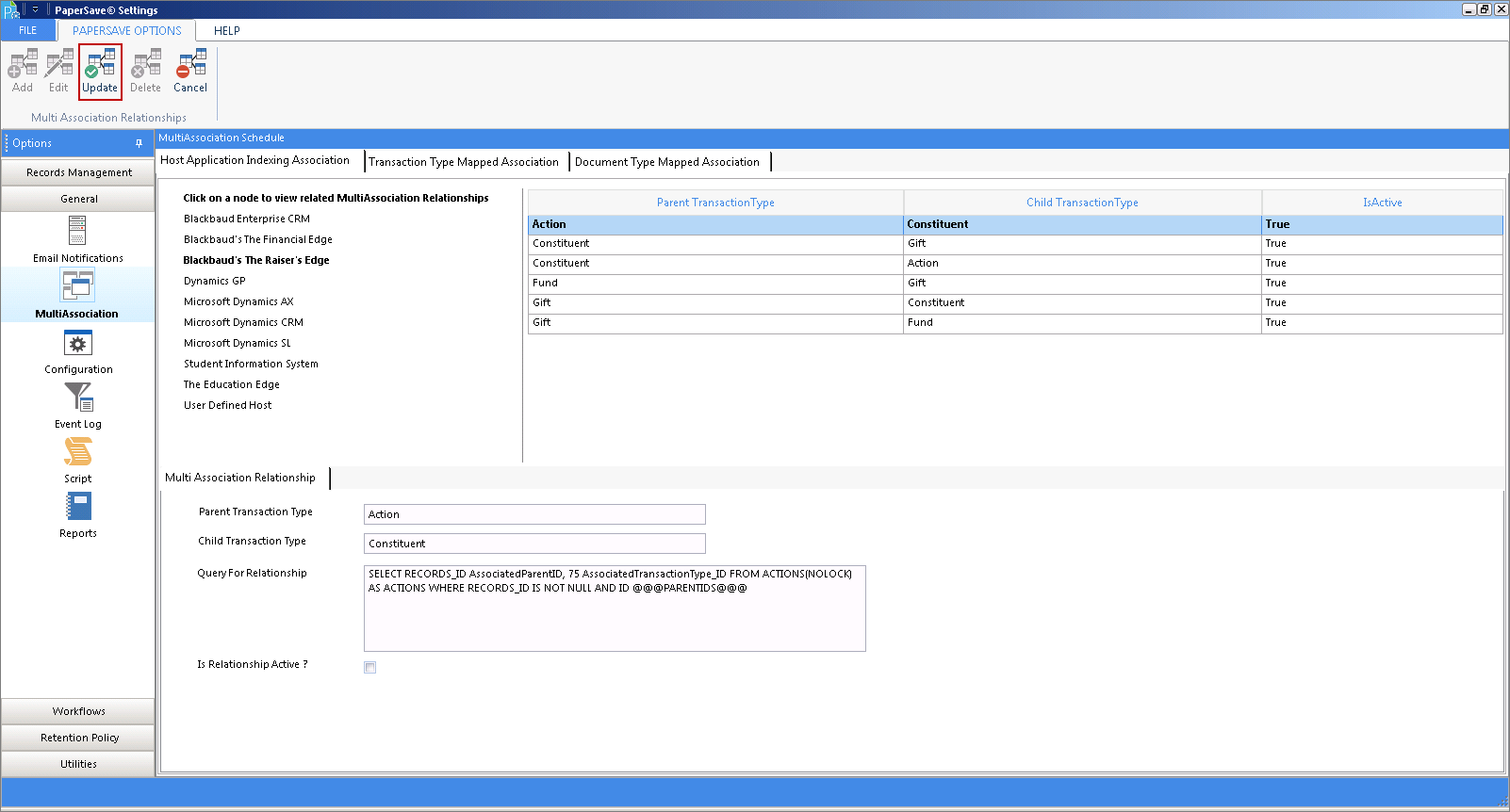
Task: Click the Update ribbon button
Action: click(x=100, y=72)
